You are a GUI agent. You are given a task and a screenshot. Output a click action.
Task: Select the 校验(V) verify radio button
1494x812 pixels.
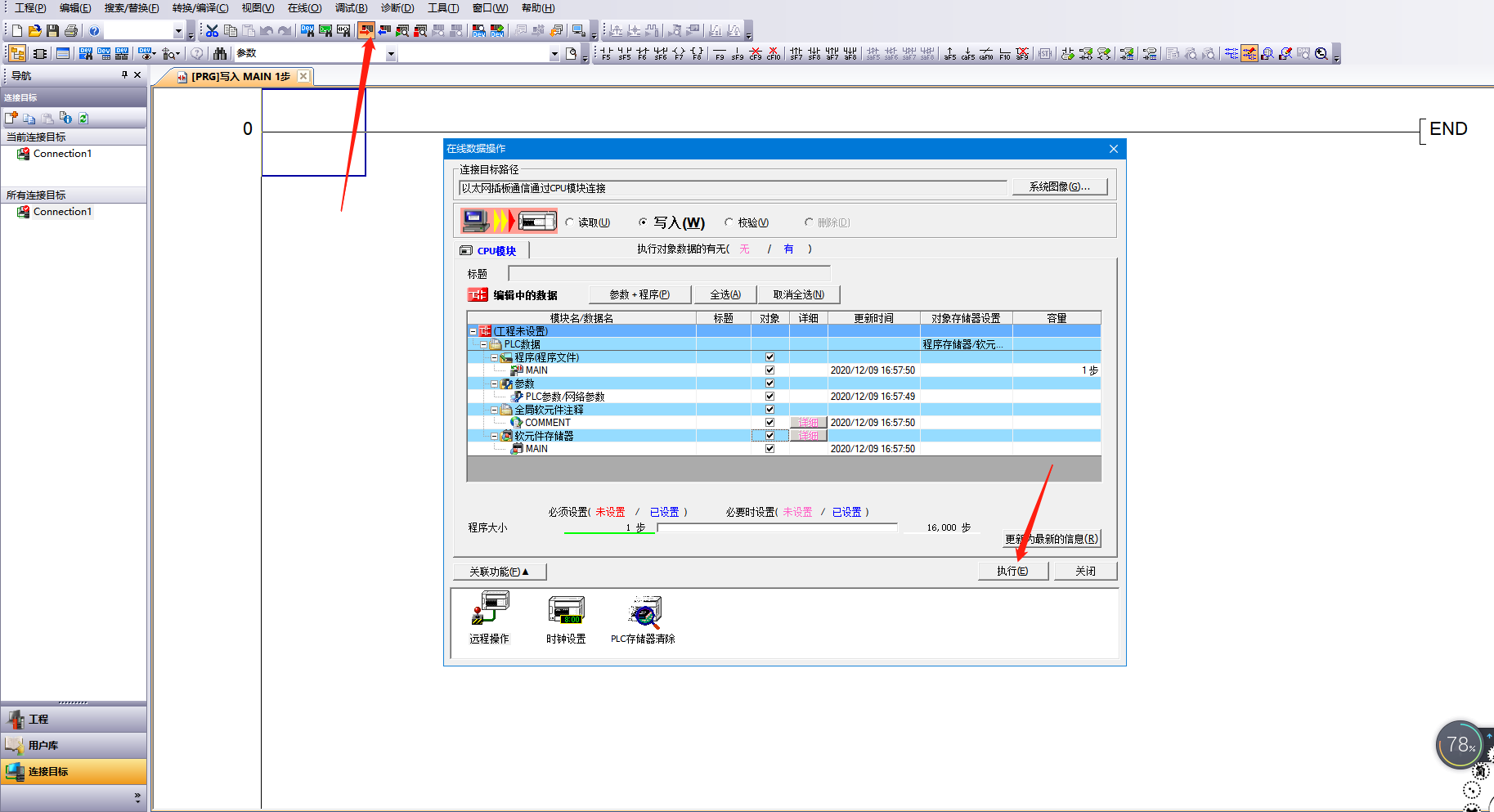click(x=729, y=222)
